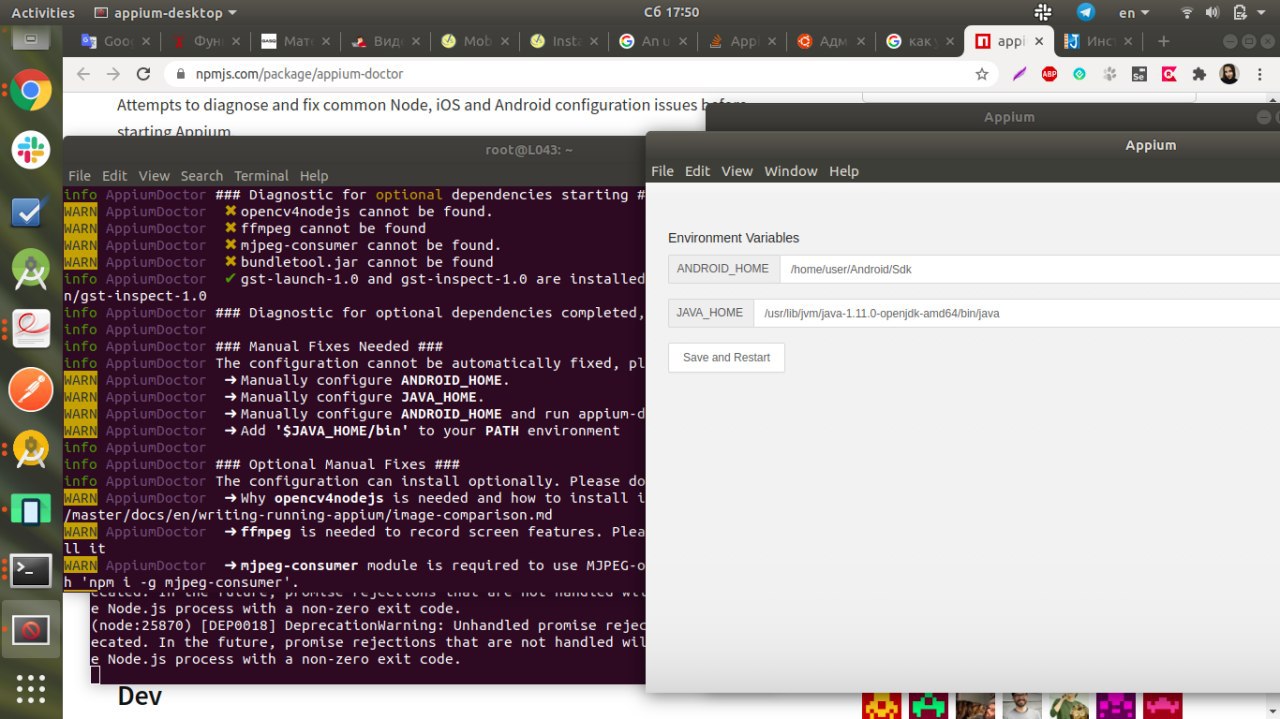This screenshot has height=719, width=1280.
Task: Open Terminal from the dock
Action: (x=31, y=570)
